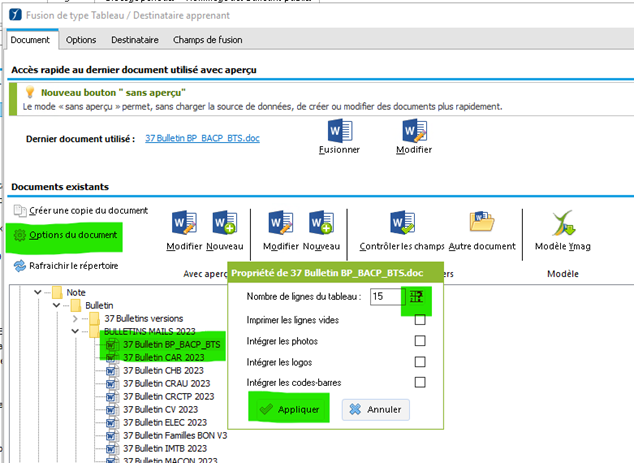Check Intégrer les codes-barres option

(x=420, y=382)
